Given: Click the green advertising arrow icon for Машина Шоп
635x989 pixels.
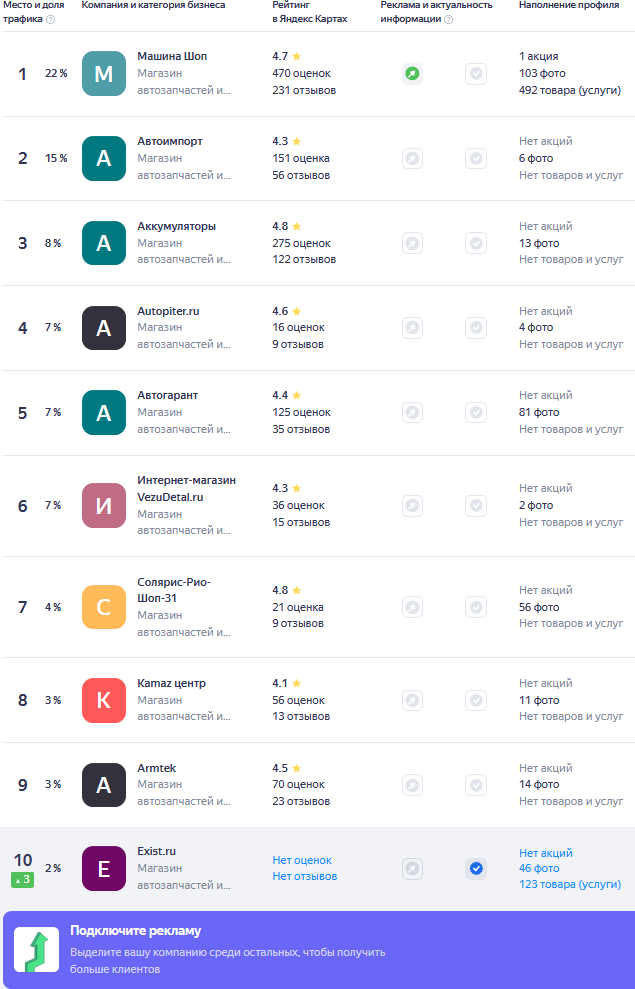Looking at the screenshot, I should (412, 74).
